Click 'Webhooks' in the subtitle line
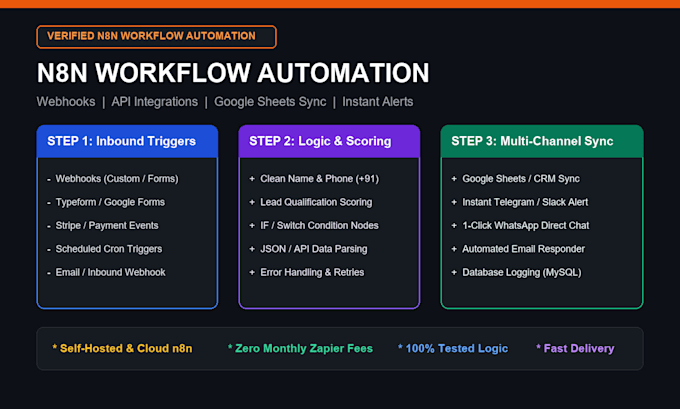 click(66, 102)
